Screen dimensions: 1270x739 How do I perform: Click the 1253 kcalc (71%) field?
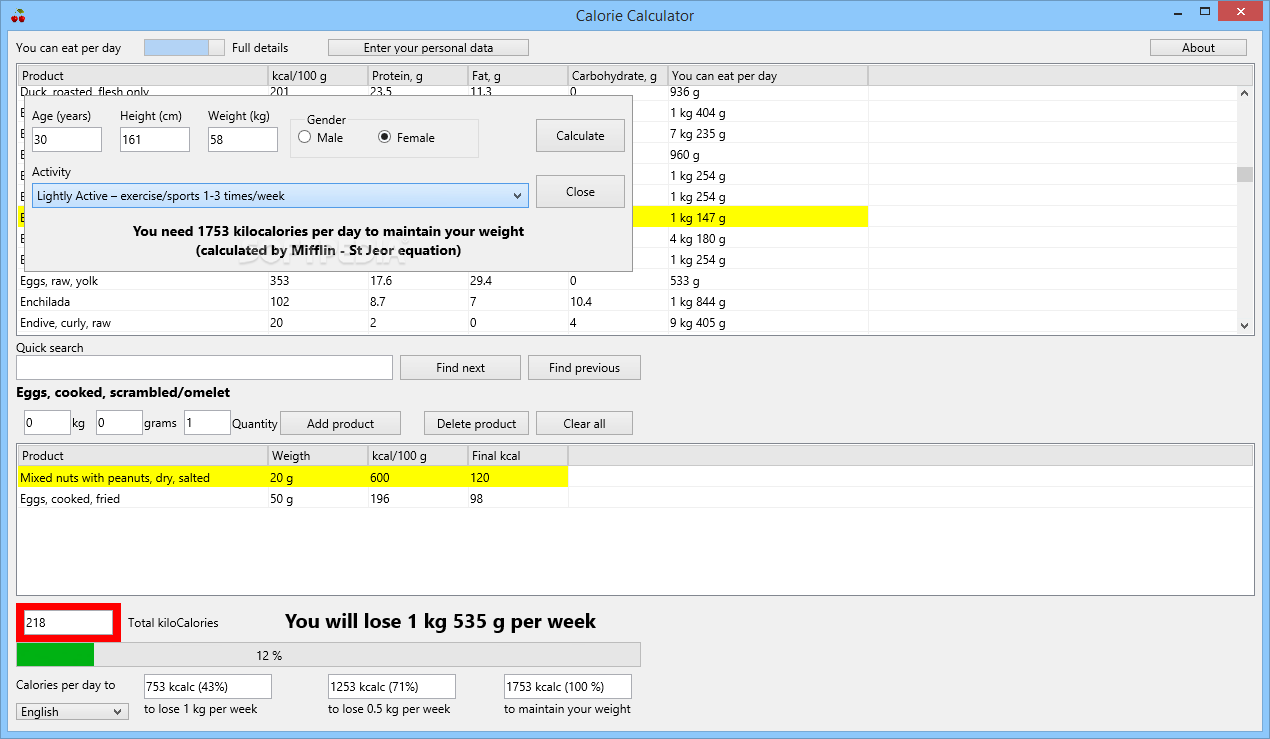tap(392, 686)
